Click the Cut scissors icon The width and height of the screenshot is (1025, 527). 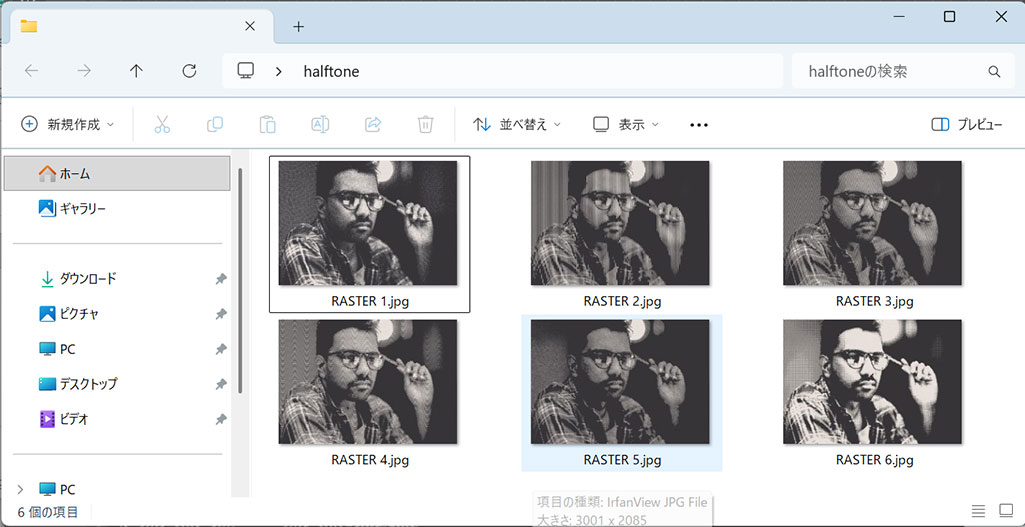(x=162, y=124)
